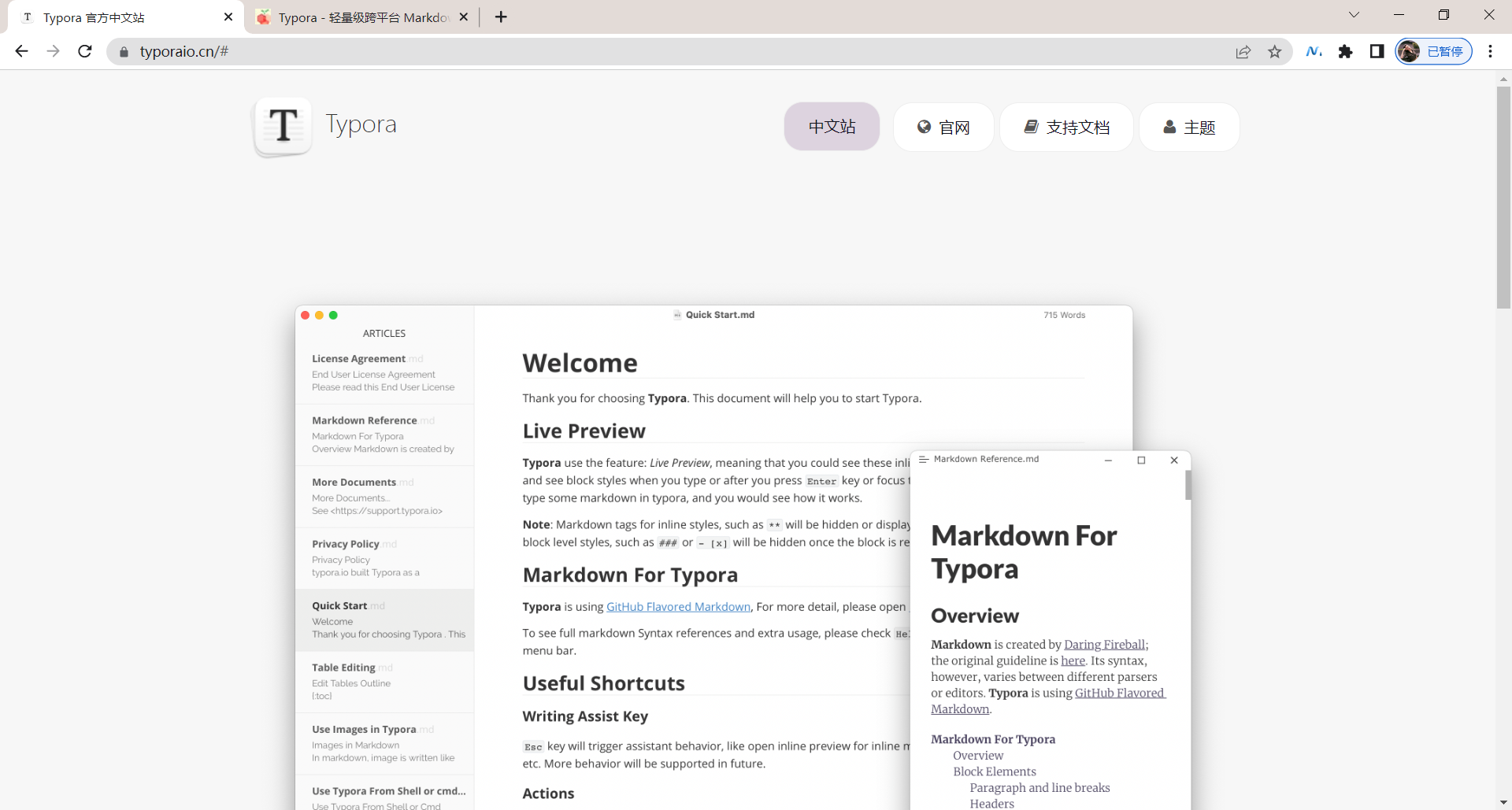Open the profile avatar 已暂停
The height and width of the screenshot is (810, 1512).
pyautogui.click(x=1433, y=51)
